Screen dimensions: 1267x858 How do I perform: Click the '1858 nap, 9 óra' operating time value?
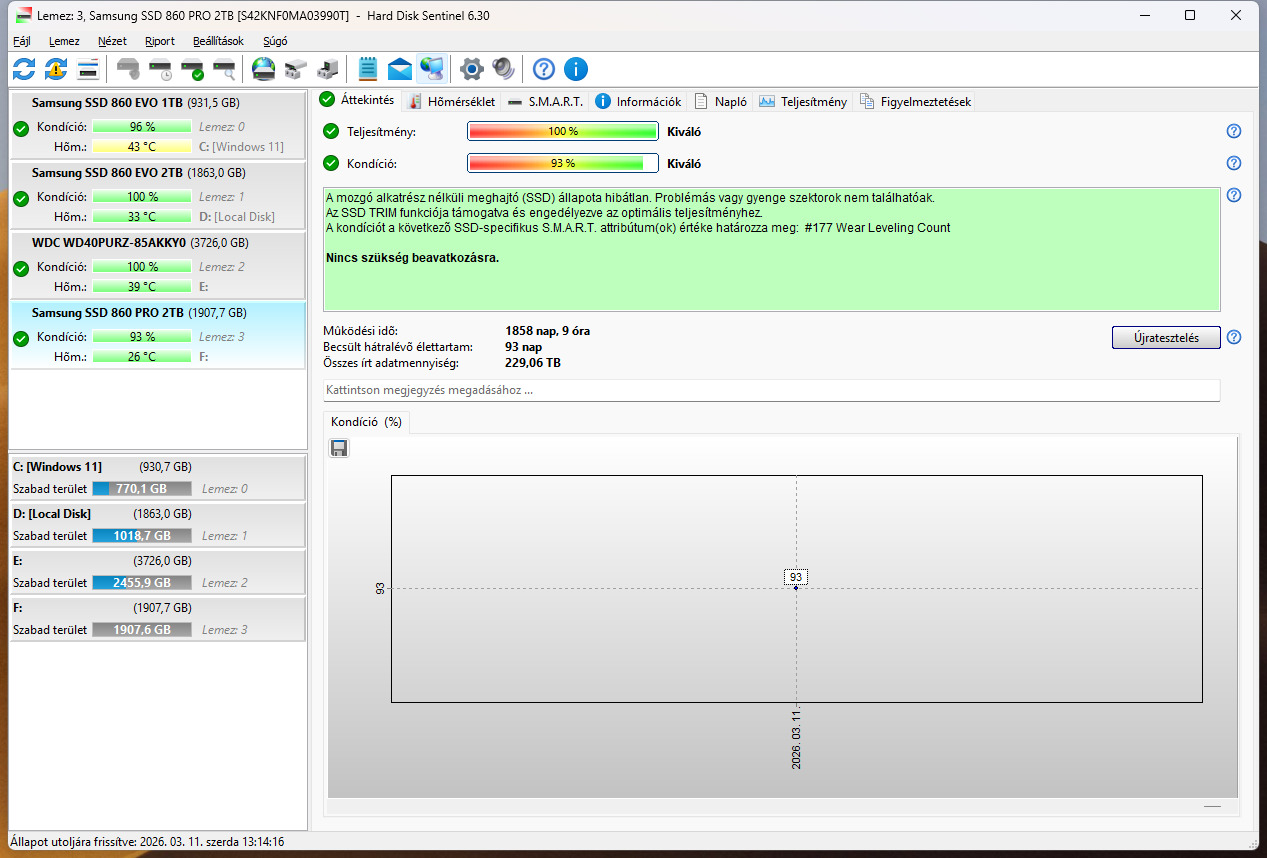(x=548, y=331)
